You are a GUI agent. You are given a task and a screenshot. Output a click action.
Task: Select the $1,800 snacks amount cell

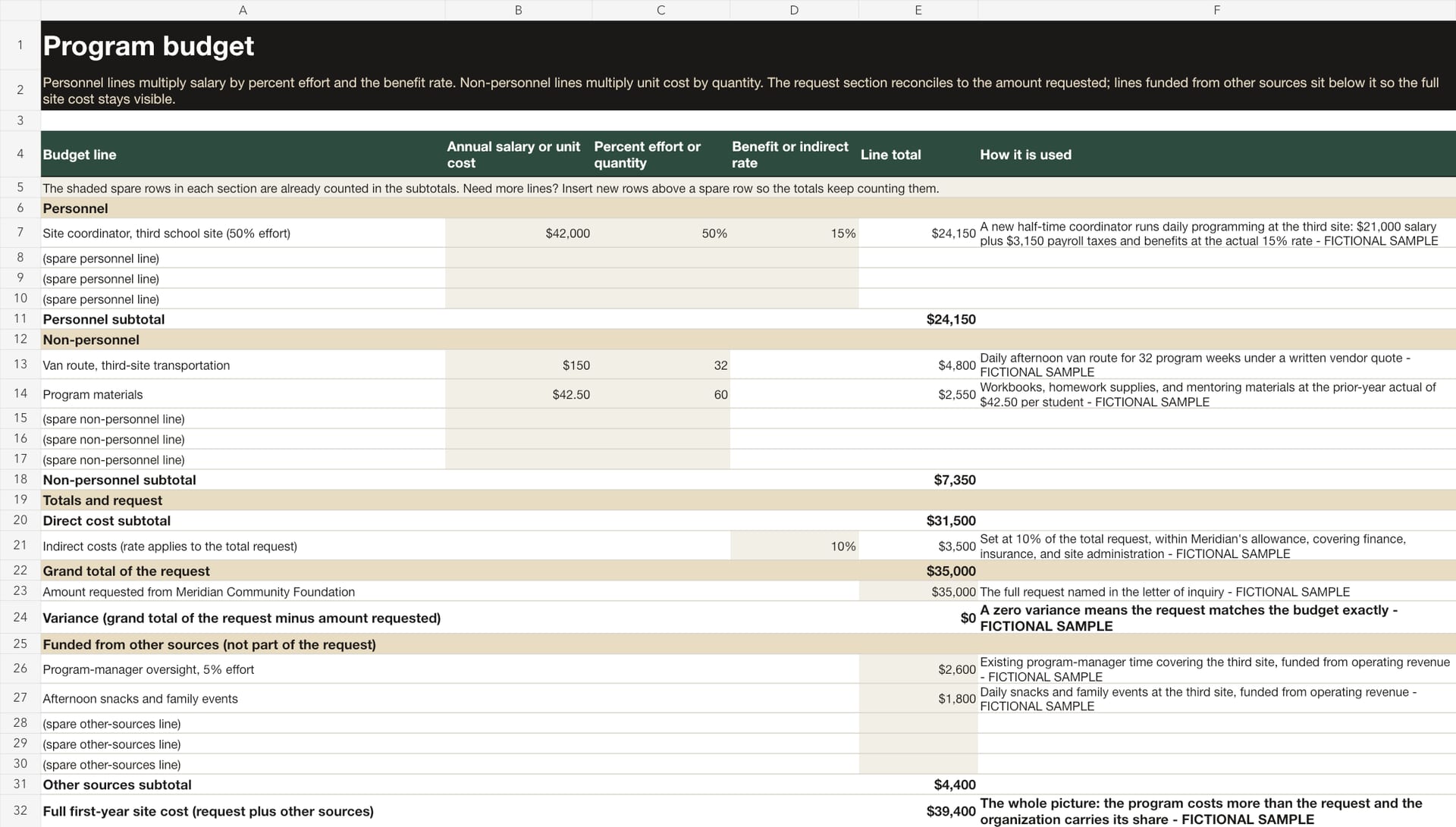(918, 698)
